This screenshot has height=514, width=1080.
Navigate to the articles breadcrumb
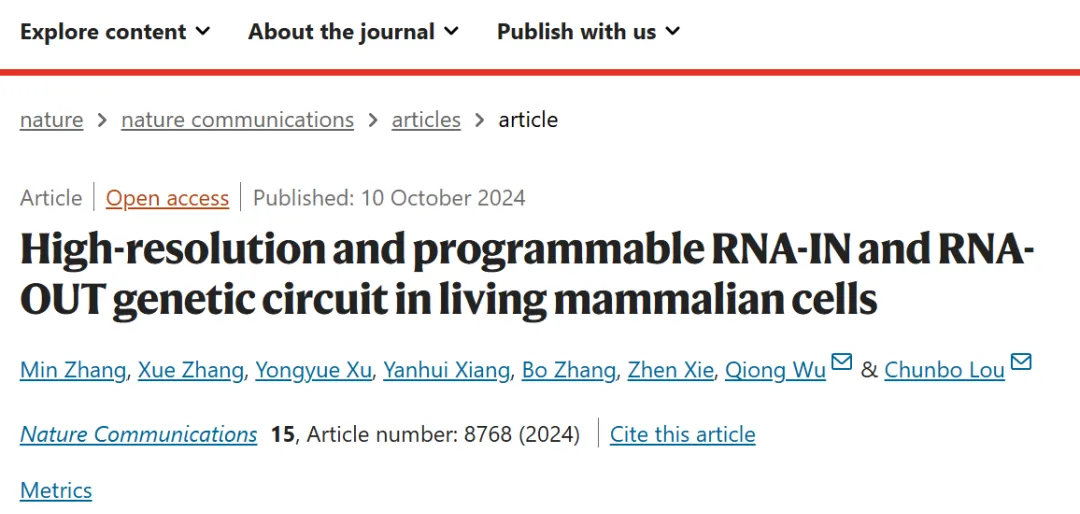pyautogui.click(x=426, y=120)
